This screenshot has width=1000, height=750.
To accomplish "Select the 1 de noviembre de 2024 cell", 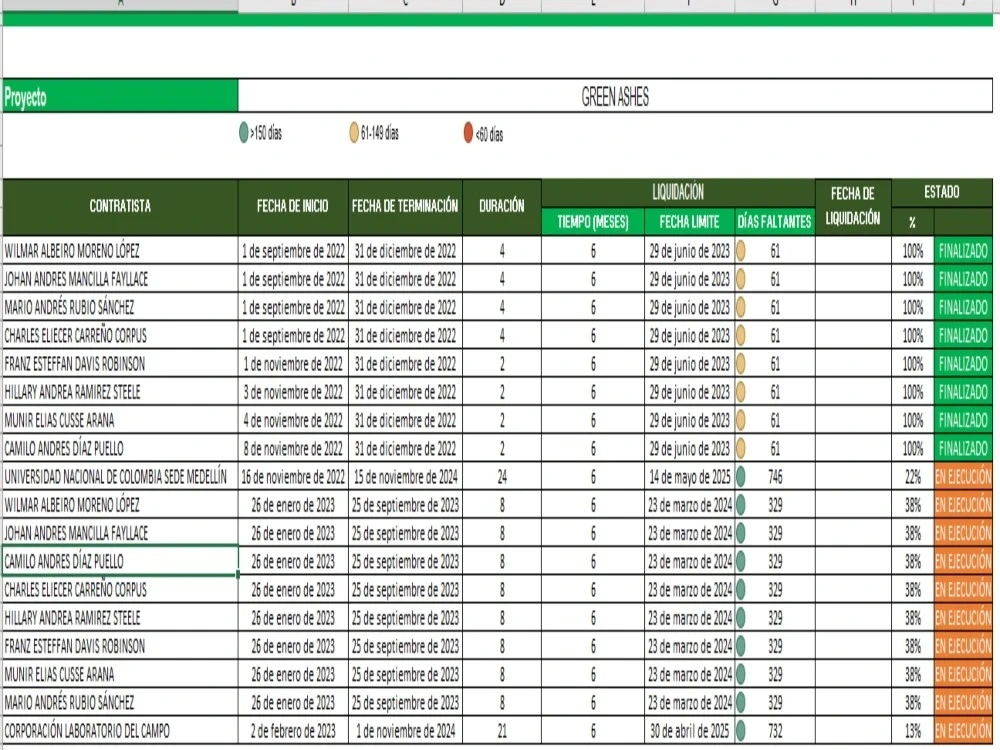I will pos(406,730).
